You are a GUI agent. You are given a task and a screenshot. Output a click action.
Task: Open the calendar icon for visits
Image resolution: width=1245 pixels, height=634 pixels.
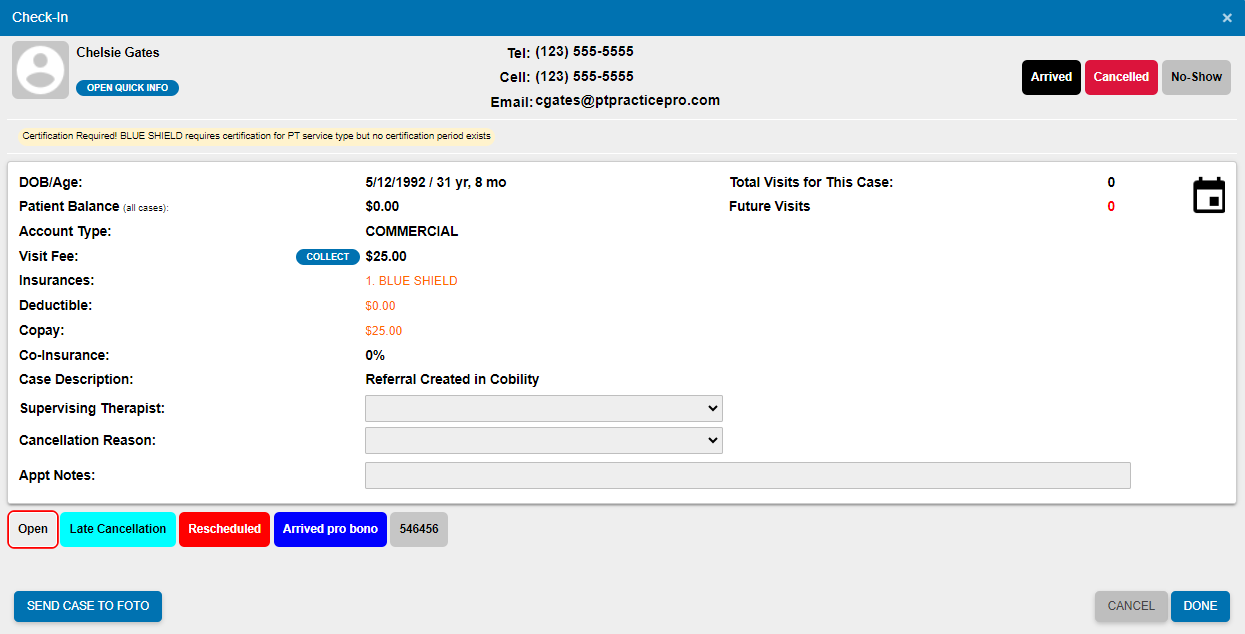tap(1208, 195)
